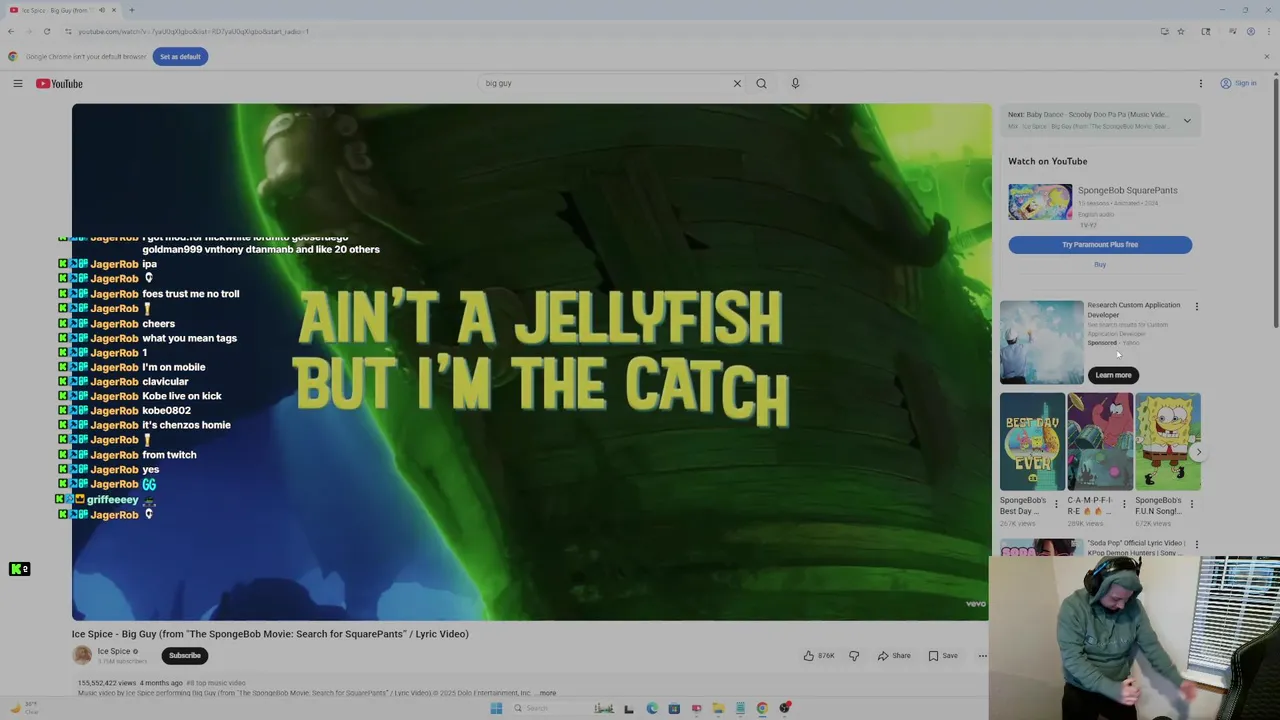The image size is (1280, 720).
Task: Set Chrome as default browser
Action: [180, 57]
